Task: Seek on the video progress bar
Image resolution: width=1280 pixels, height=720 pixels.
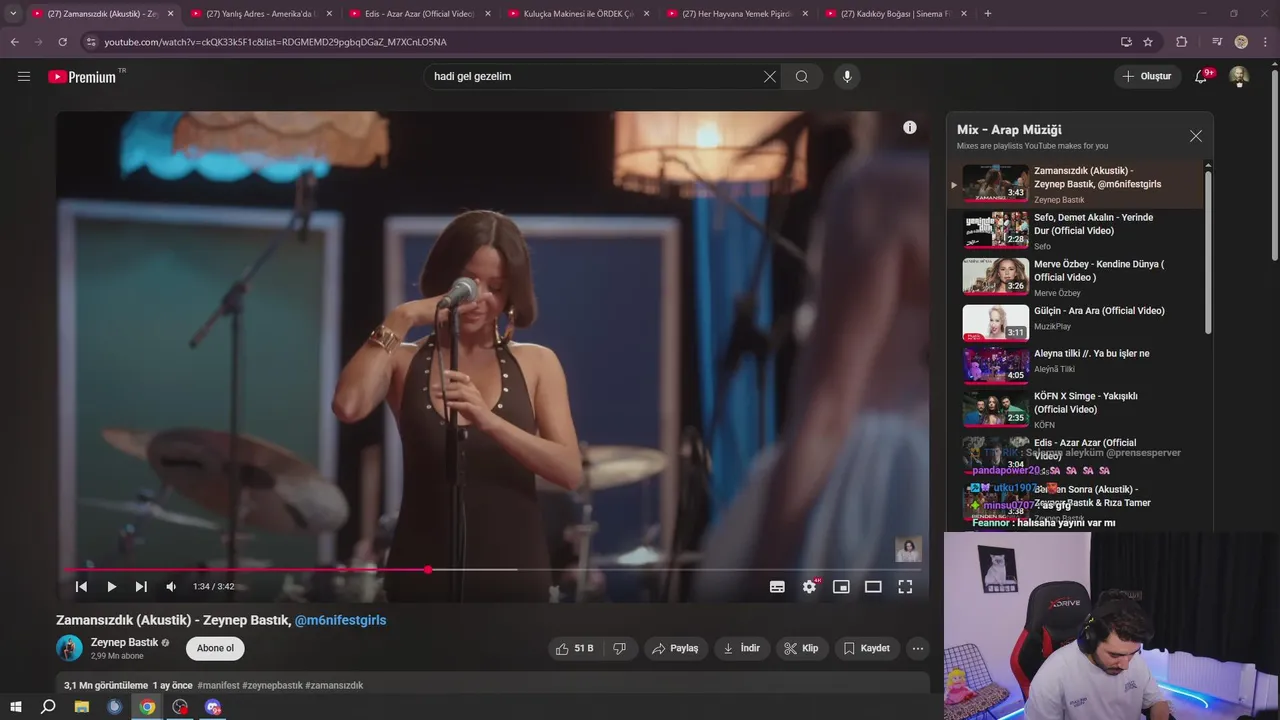Action: pos(491,570)
